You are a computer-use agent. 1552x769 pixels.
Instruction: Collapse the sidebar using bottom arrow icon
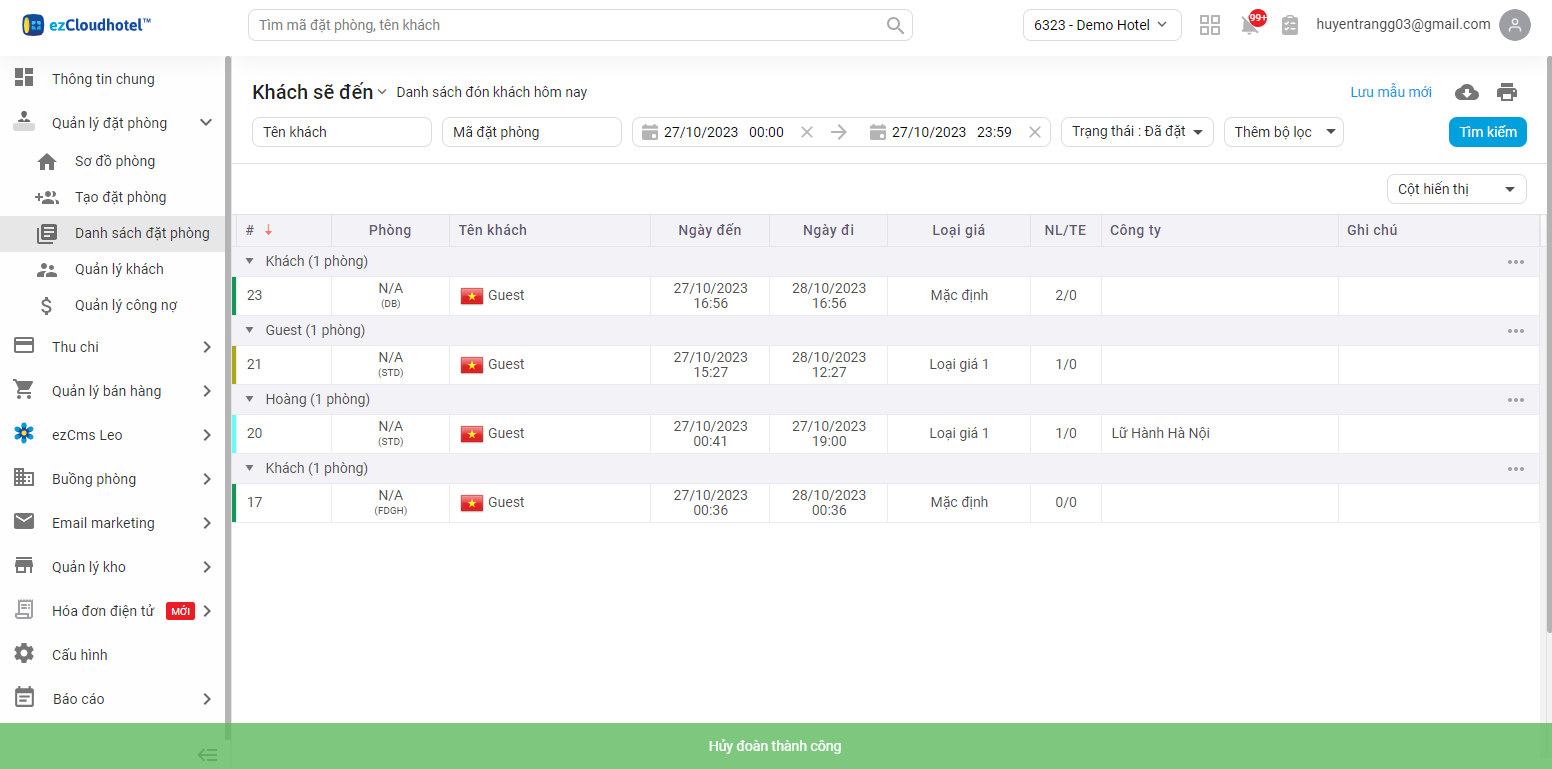coord(207,755)
